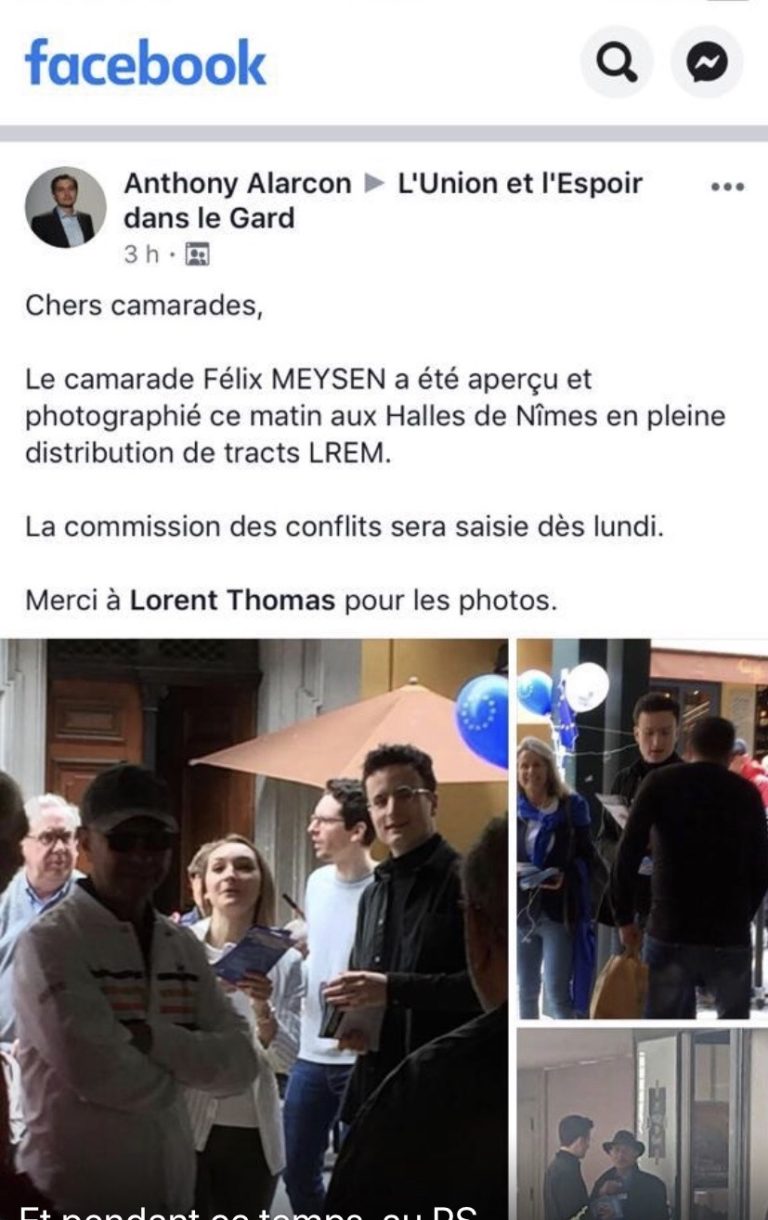Open Anthony Alarcon's profile from author name
This screenshot has width=768, height=1220.
(x=237, y=184)
